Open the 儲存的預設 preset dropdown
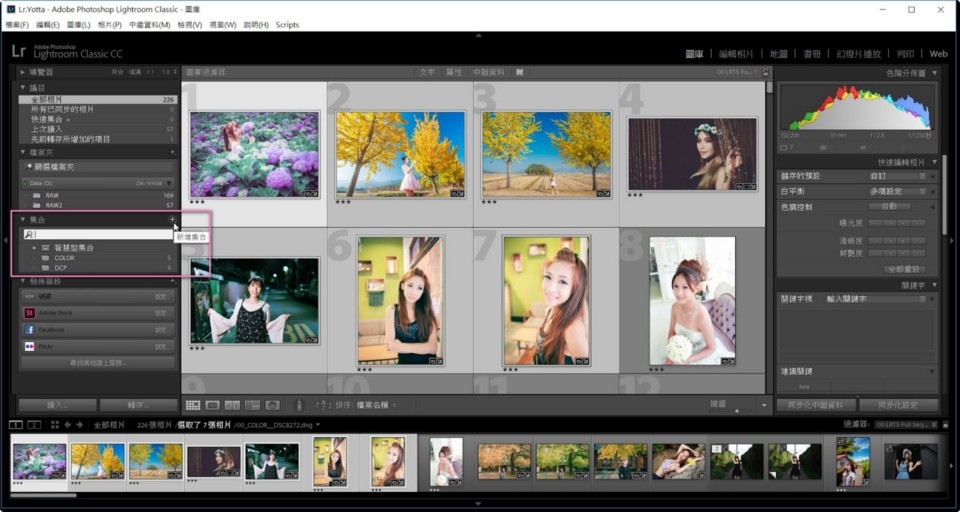Screen dimensions: 960x512 [x=898, y=176]
